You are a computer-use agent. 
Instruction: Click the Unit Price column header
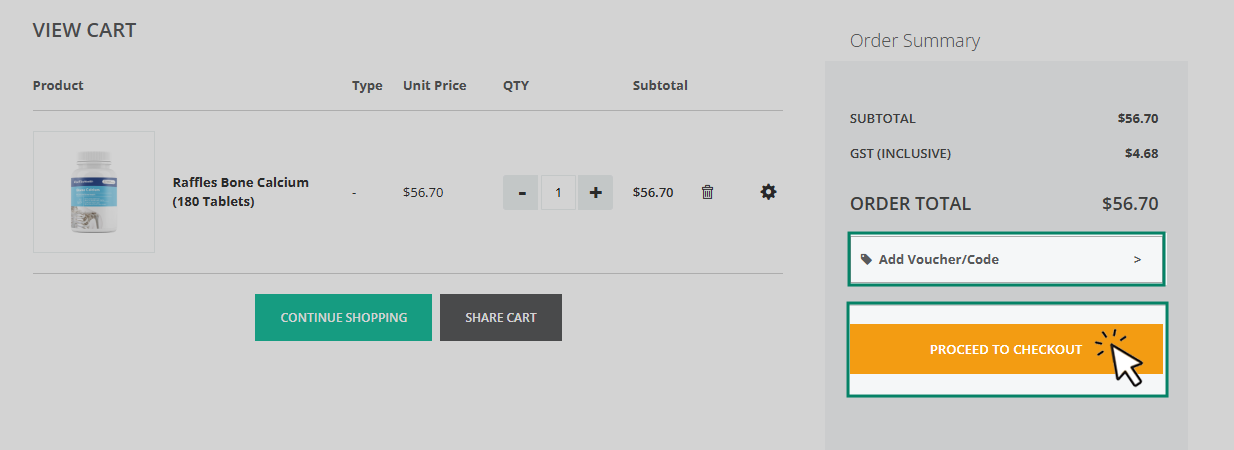pyautogui.click(x=434, y=85)
